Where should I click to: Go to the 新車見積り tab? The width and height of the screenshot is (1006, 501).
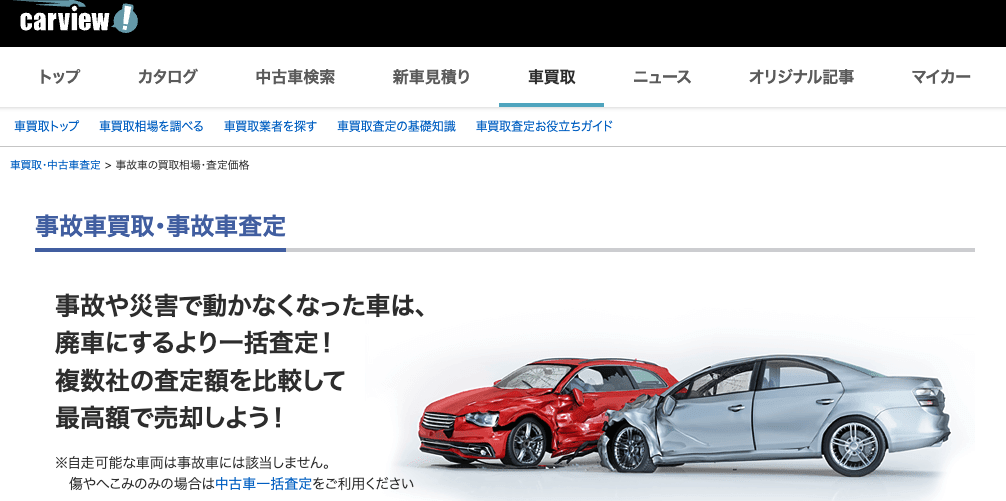(x=432, y=78)
